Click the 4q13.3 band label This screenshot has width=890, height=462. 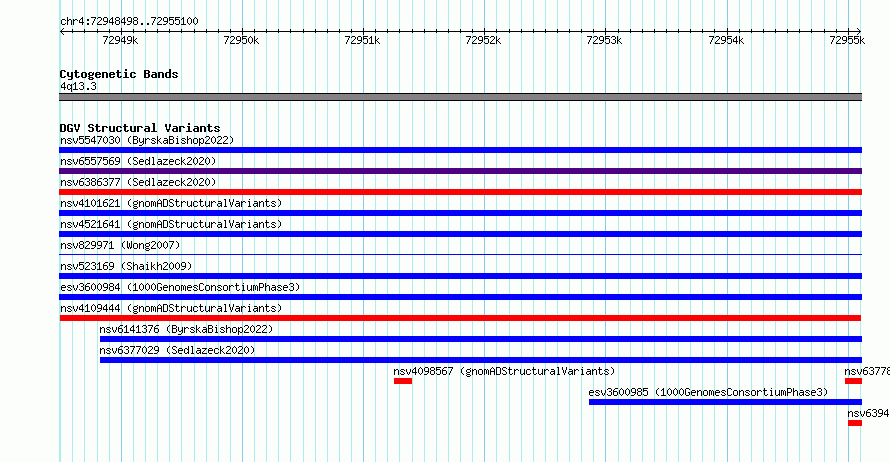[x=78, y=86]
